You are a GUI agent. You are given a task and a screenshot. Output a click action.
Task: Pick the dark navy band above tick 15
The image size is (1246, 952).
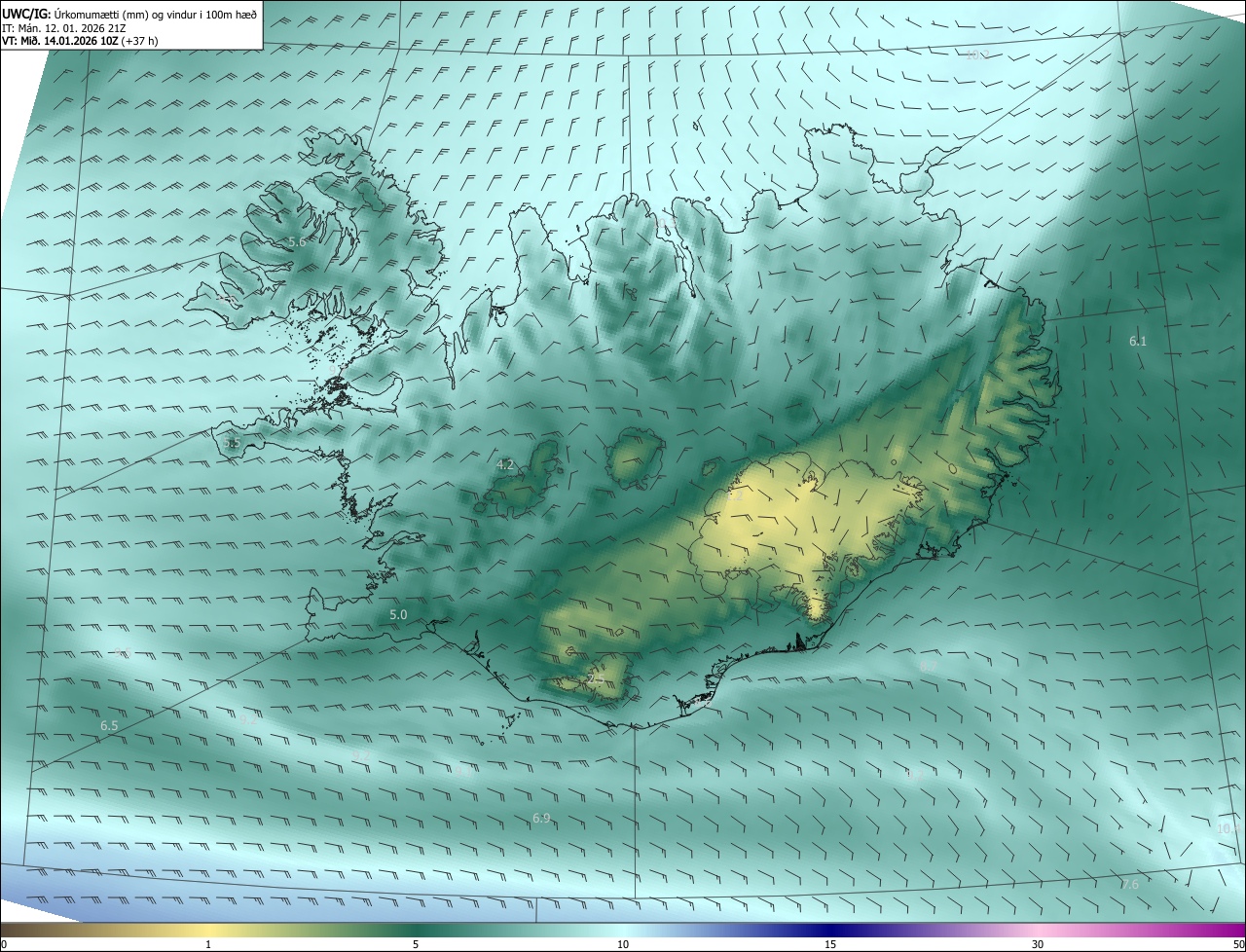click(830, 930)
